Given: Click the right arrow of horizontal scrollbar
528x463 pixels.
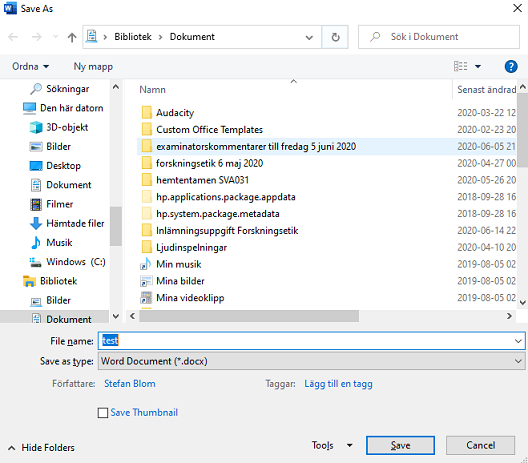Looking at the screenshot, I should click(x=509, y=316).
